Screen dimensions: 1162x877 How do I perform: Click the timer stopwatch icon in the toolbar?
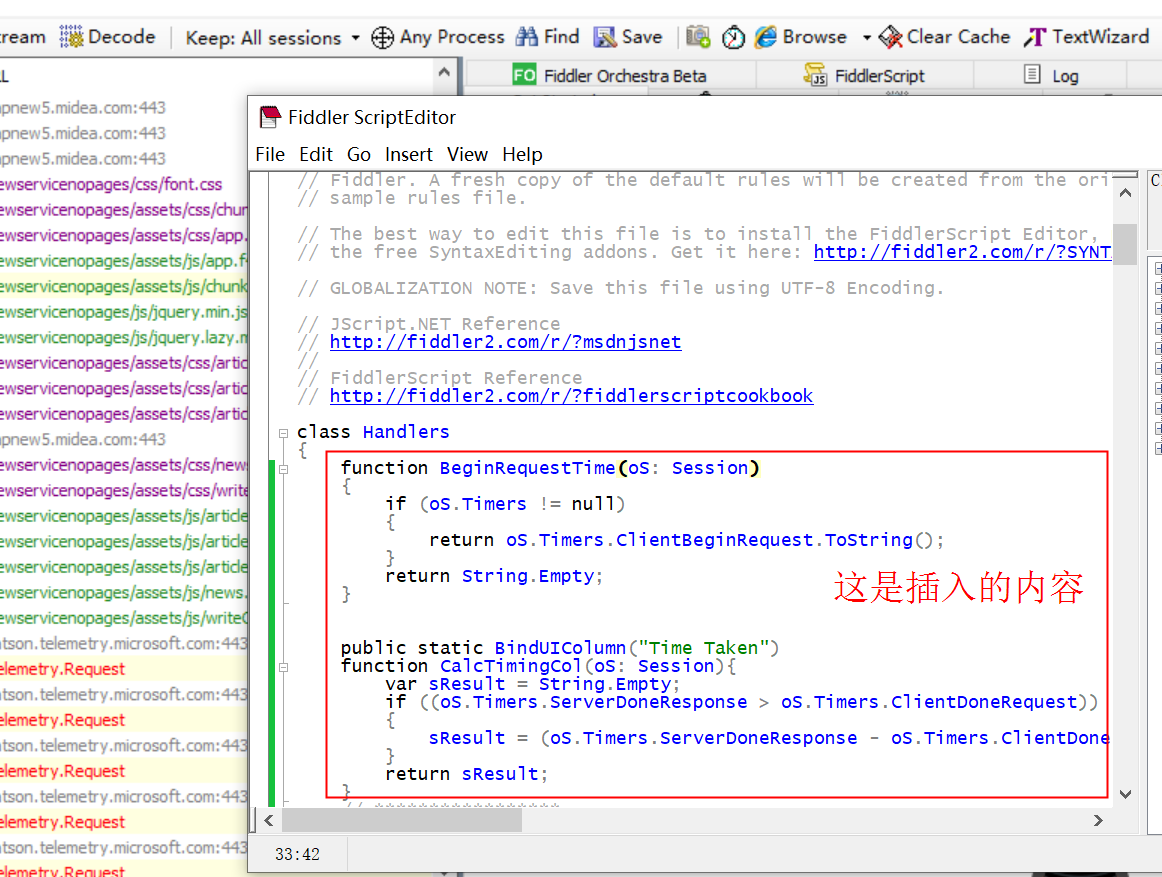tap(733, 37)
